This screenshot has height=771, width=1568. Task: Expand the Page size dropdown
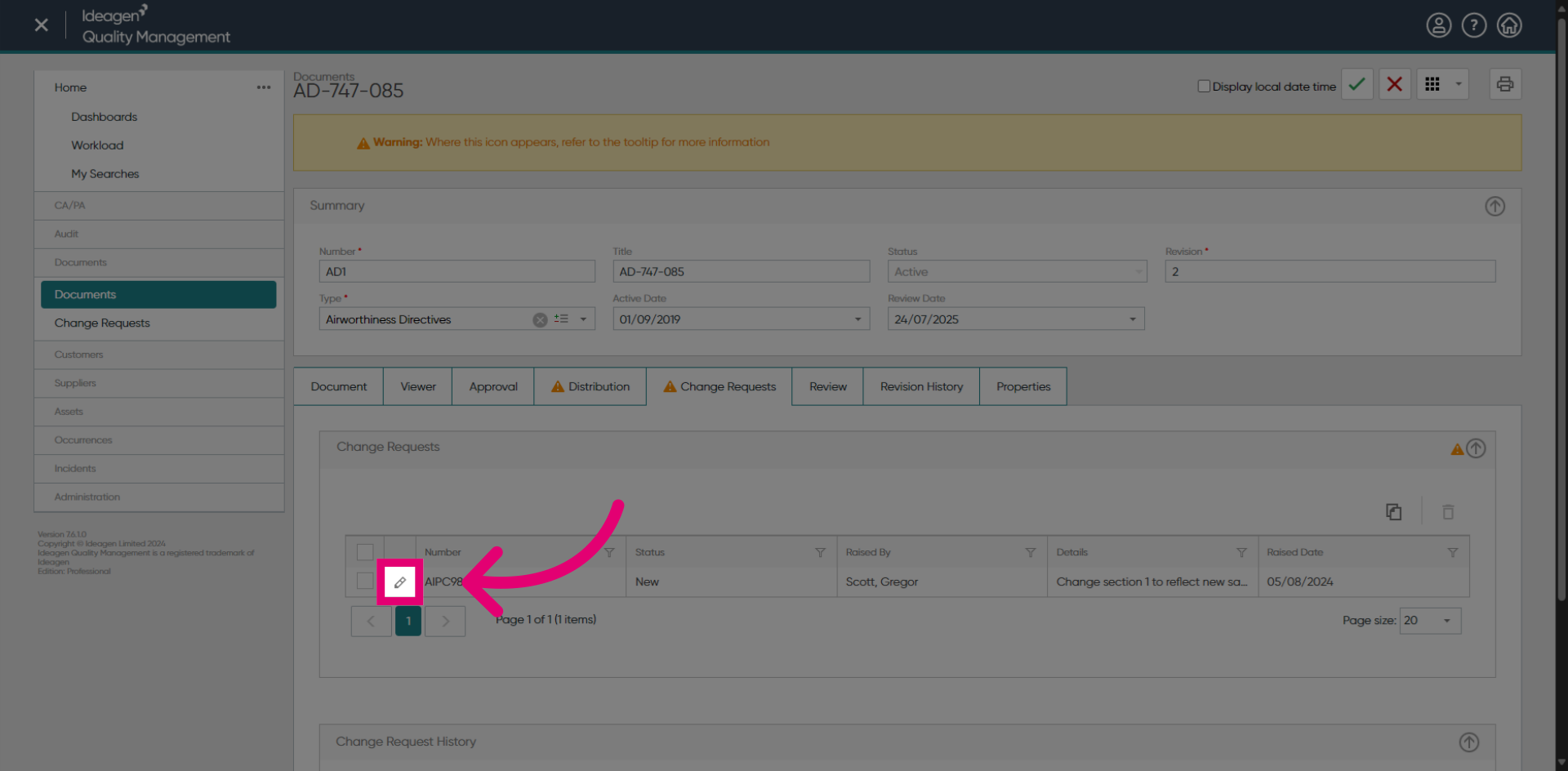point(1445,621)
